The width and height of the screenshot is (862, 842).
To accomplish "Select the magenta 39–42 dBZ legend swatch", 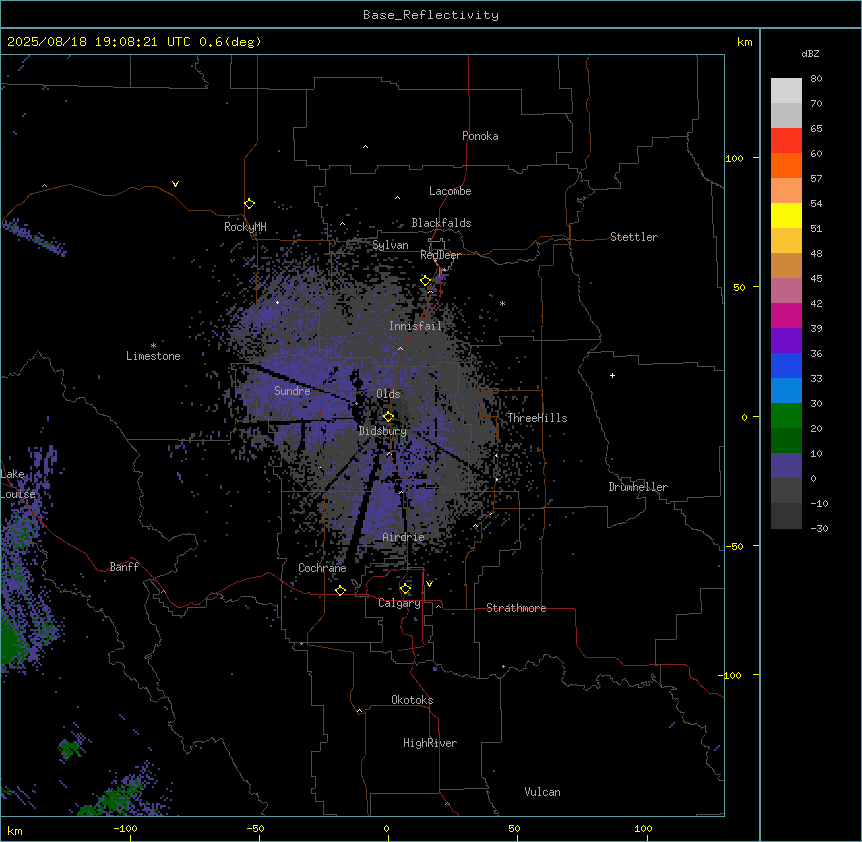I will coord(786,315).
